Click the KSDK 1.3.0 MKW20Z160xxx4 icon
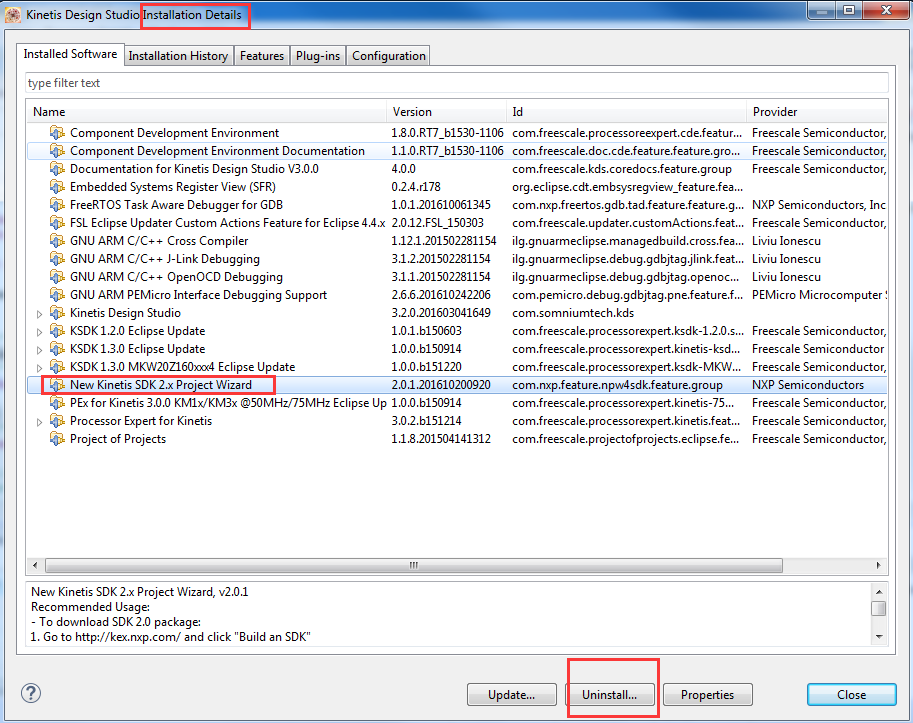The image size is (913, 723). (x=56, y=367)
